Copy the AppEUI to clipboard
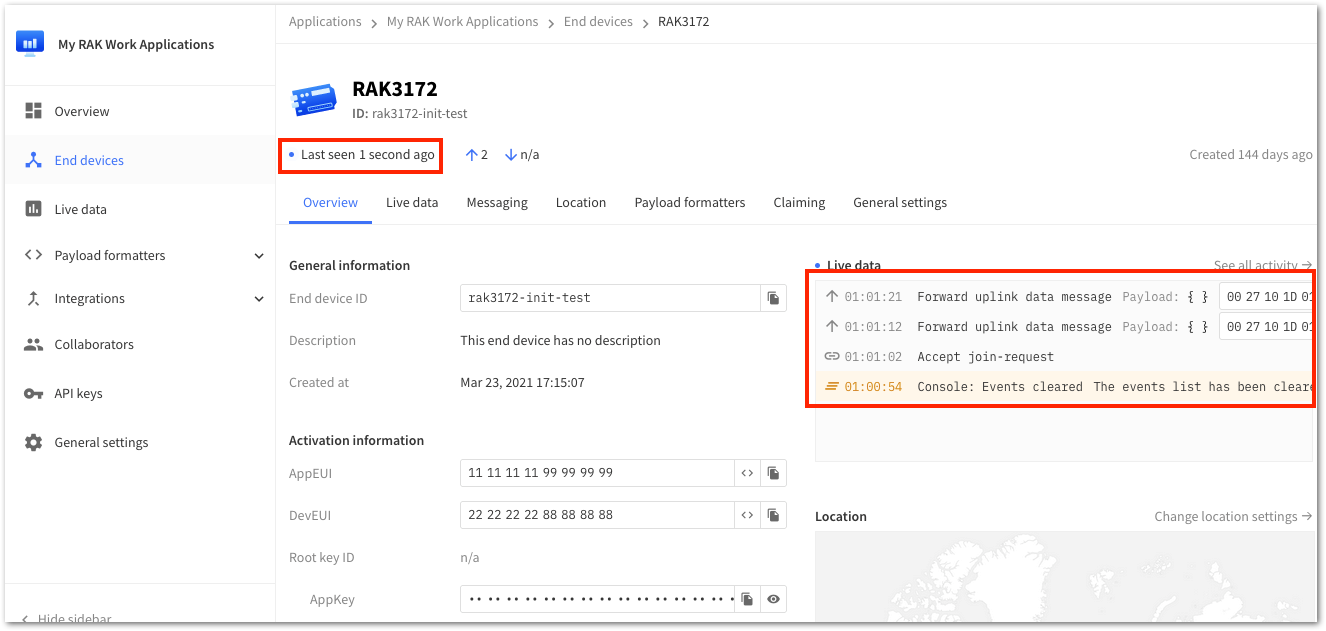Screen dimensions: 1326x631 [773, 473]
